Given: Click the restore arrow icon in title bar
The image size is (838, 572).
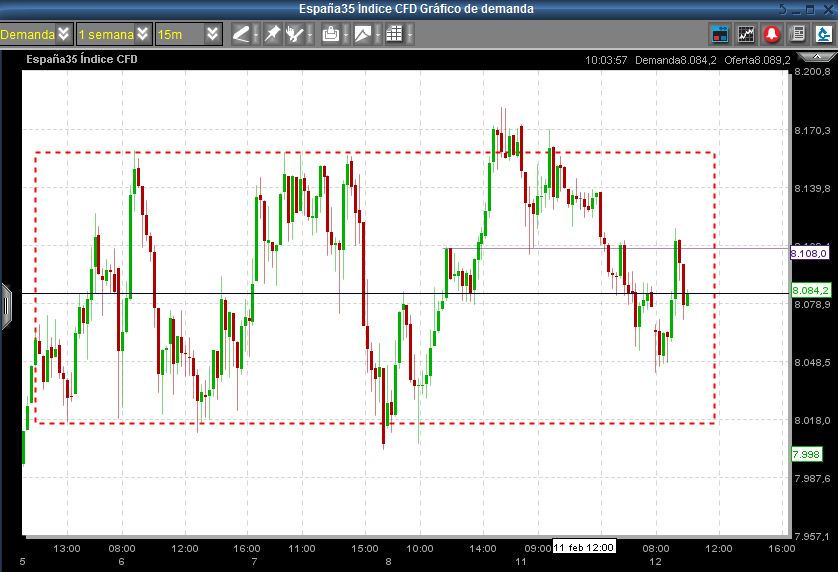Looking at the screenshot, I should pos(782,9).
